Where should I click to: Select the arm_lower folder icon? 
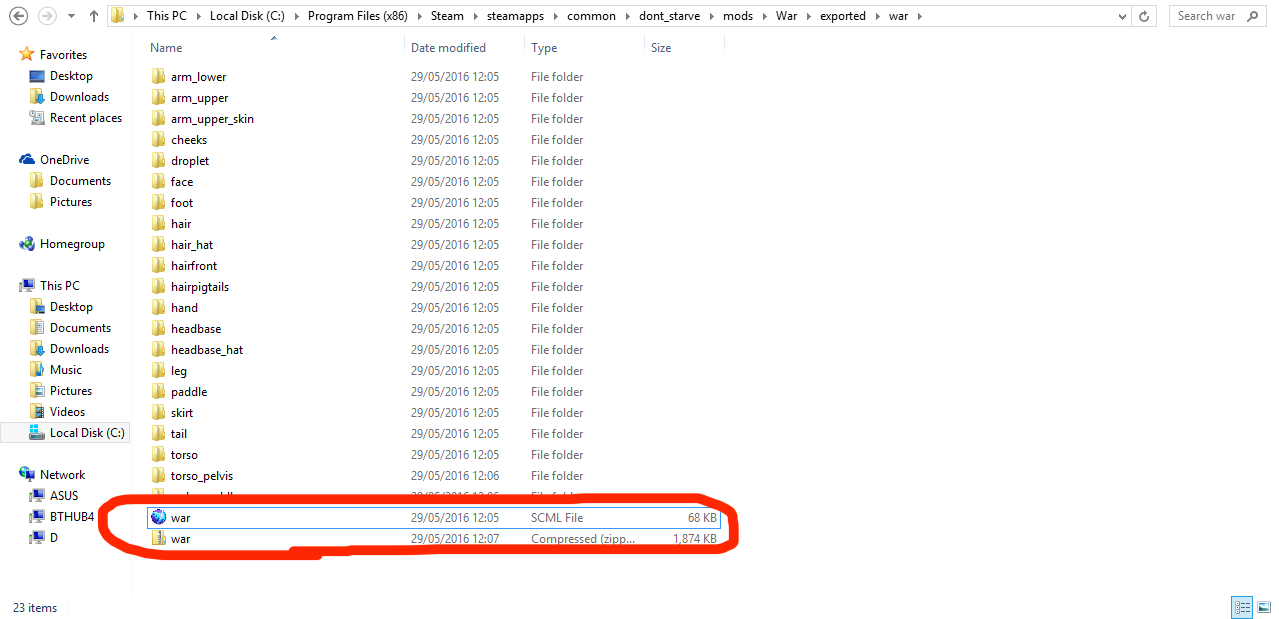[x=158, y=77]
